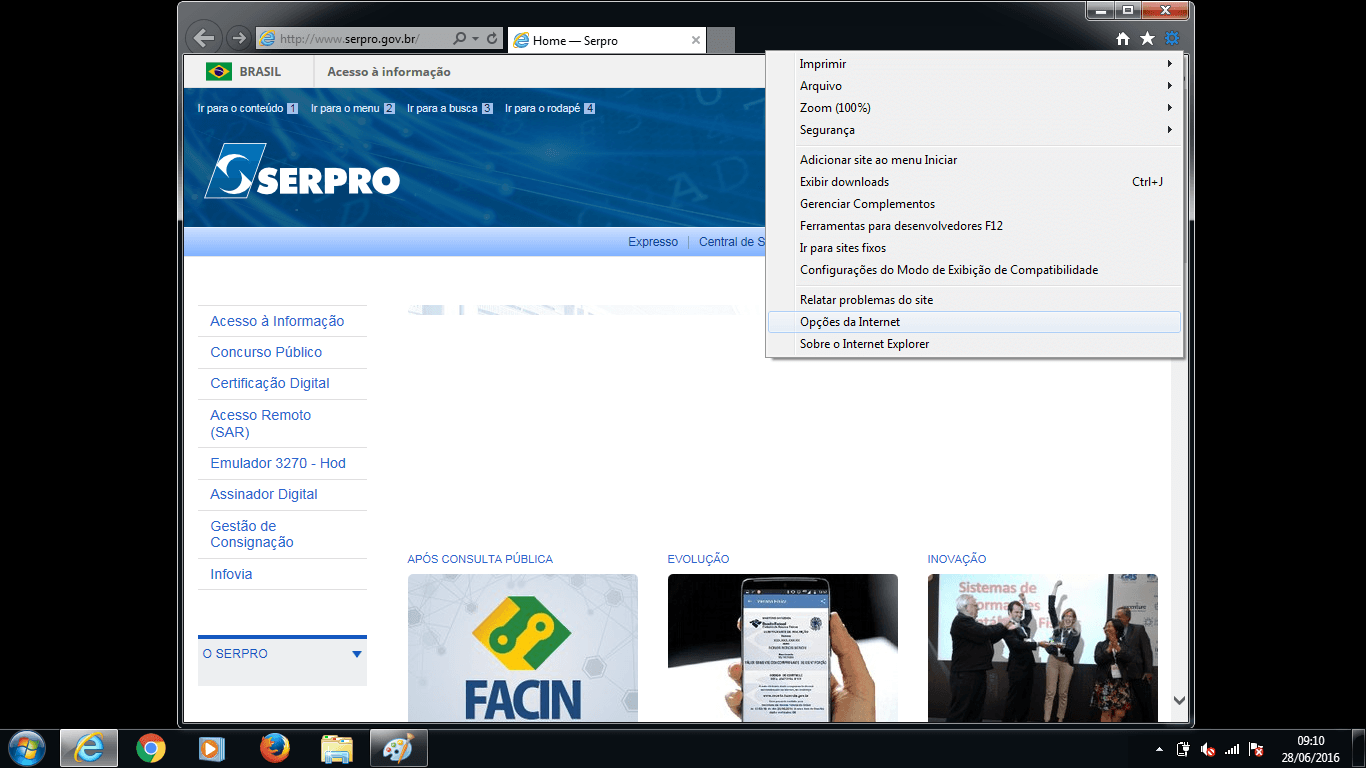Choose Relatar problemas do site
This screenshot has height=768, width=1366.
pos(975,300)
